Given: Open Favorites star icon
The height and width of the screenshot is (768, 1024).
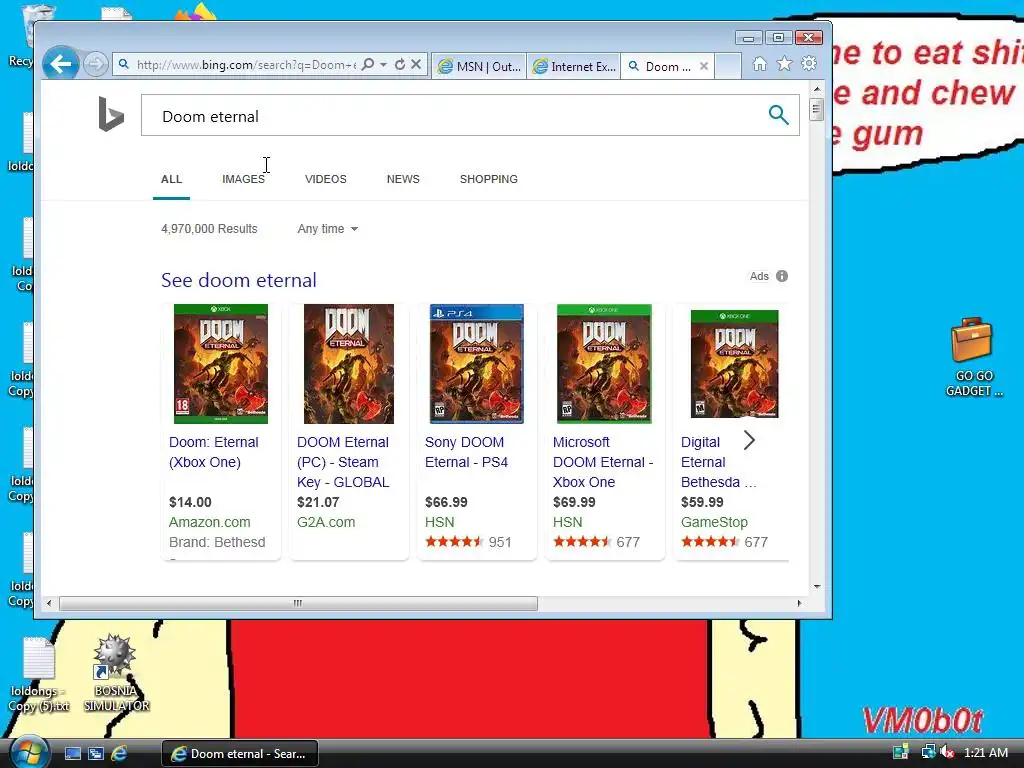Looking at the screenshot, I should pyautogui.click(x=784, y=64).
